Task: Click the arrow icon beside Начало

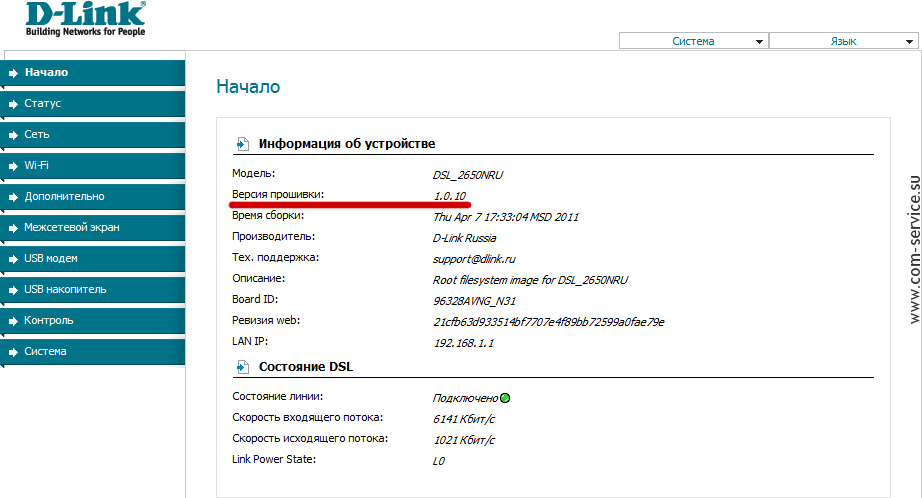Action: pos(13,73)
